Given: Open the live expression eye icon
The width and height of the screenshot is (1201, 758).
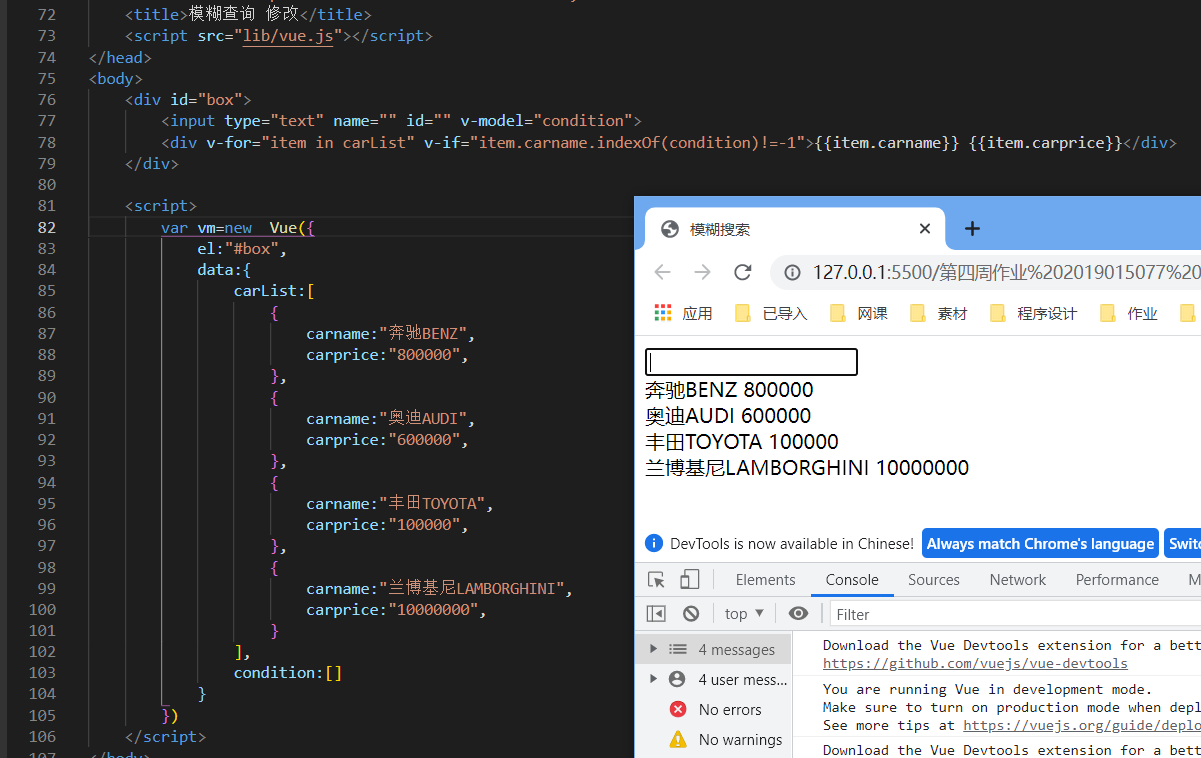Looking at the screenshot, I should pos(798,613).
